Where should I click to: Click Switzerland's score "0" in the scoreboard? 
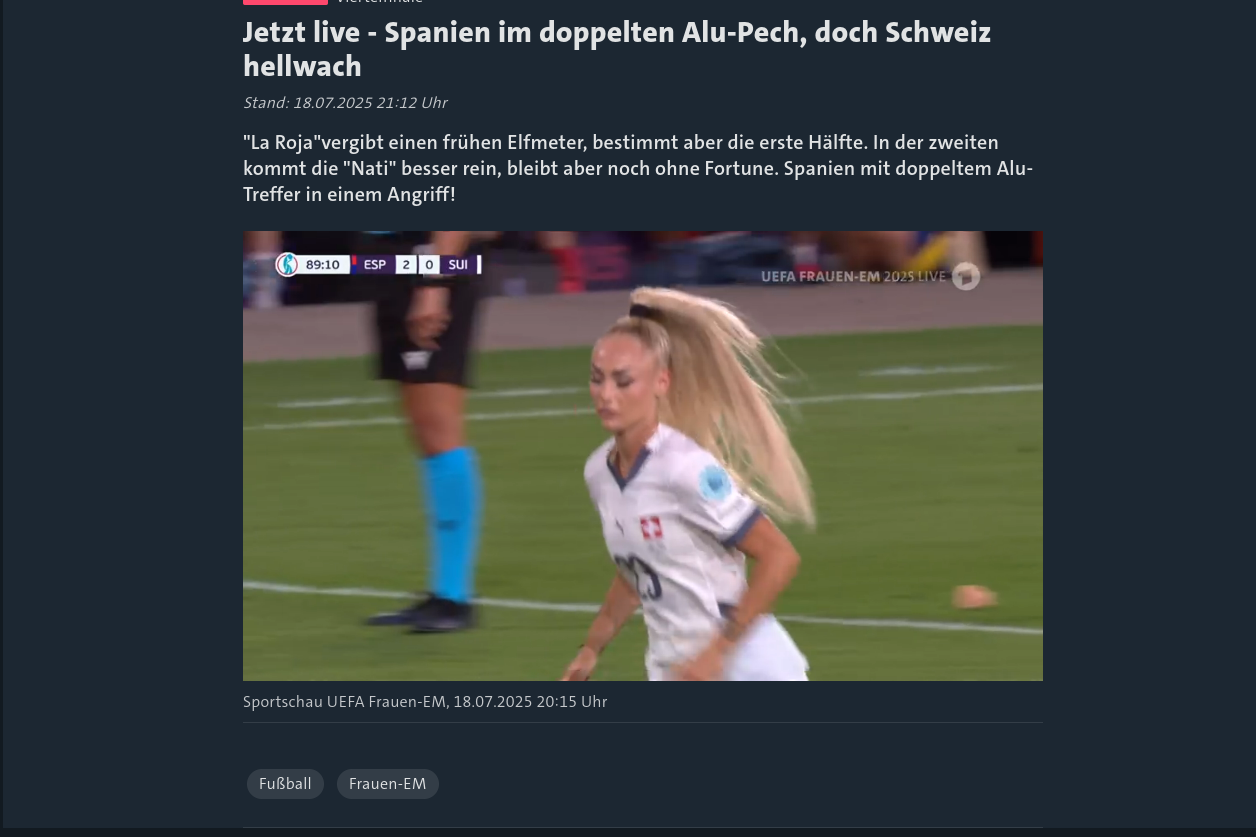429,265
